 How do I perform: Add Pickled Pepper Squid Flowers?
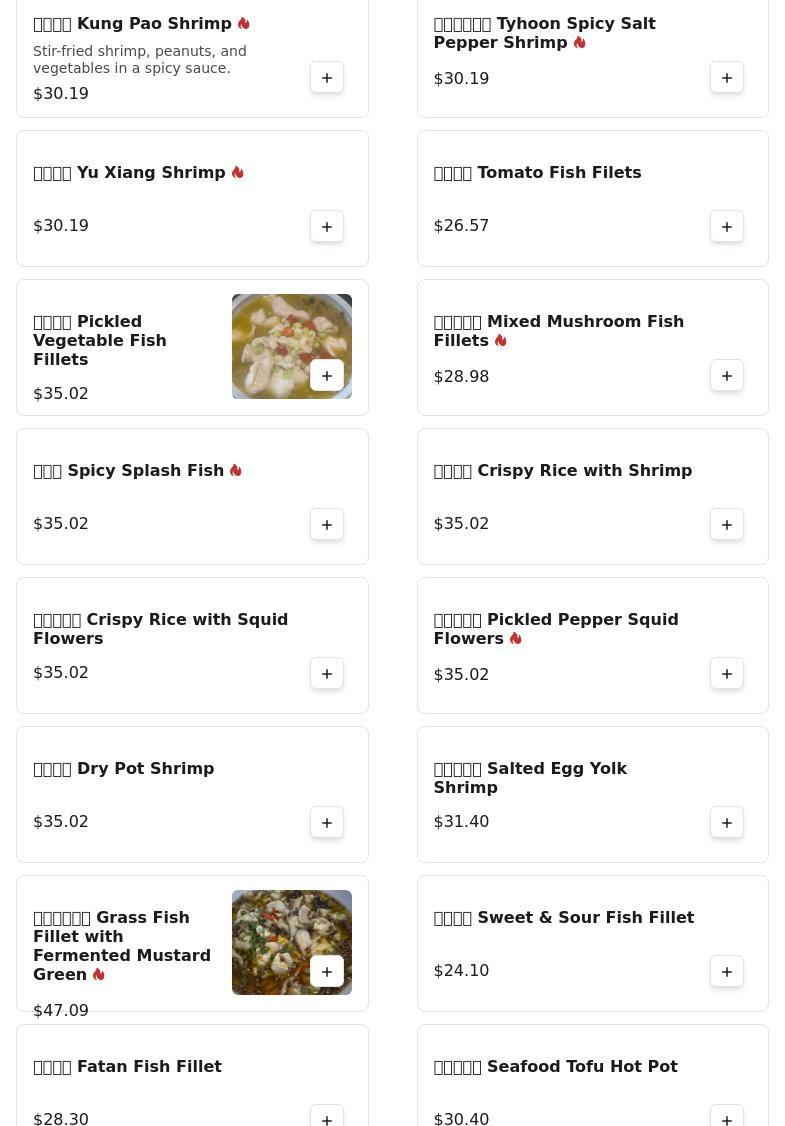(727, 674)
